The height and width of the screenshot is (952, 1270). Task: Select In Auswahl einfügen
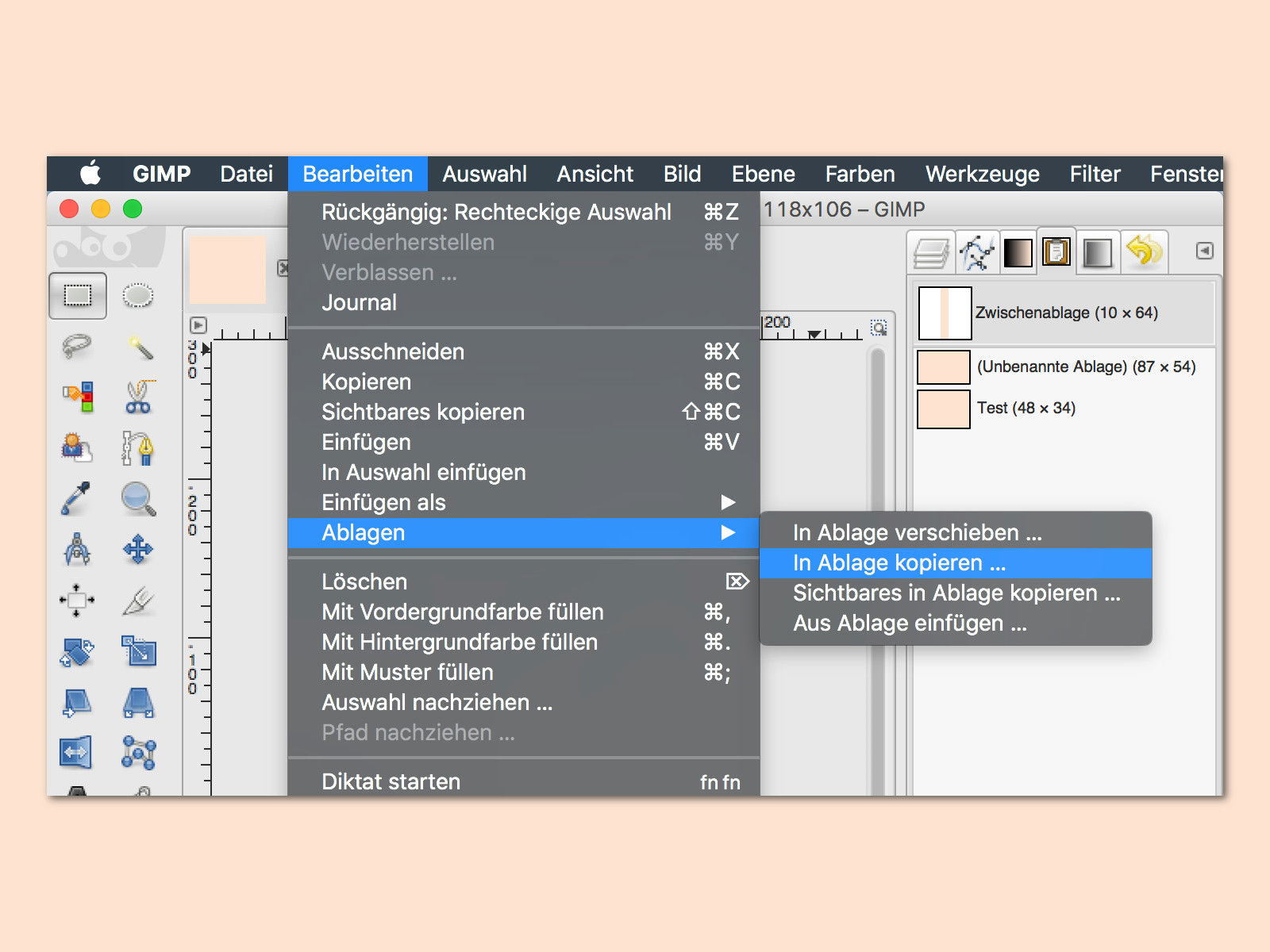(x=524, y=472)
